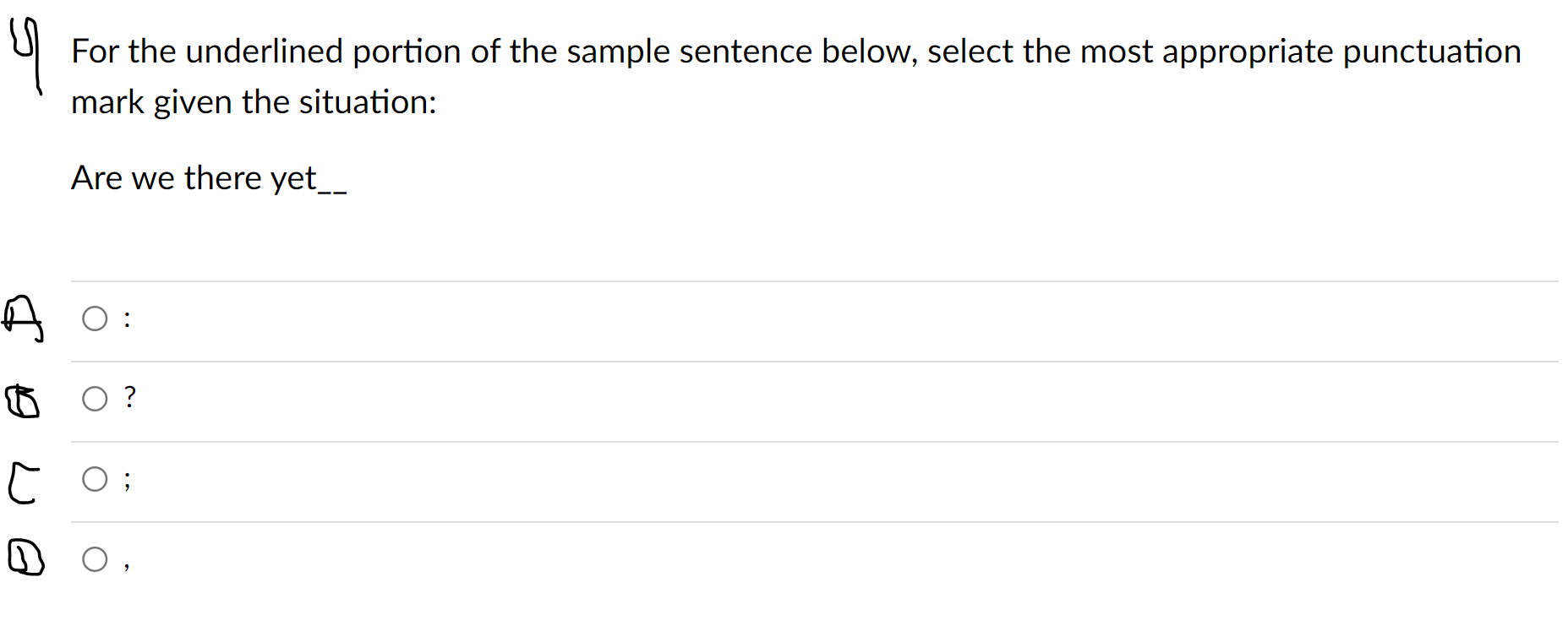This screenshot has width=1568, height=637.
Task: Select the semicolon answer radio button
Action: (x=96, y=479)
